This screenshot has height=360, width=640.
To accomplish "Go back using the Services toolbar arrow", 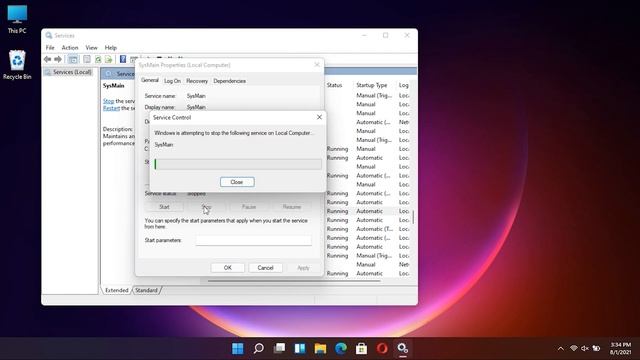I will click(47, 59).
